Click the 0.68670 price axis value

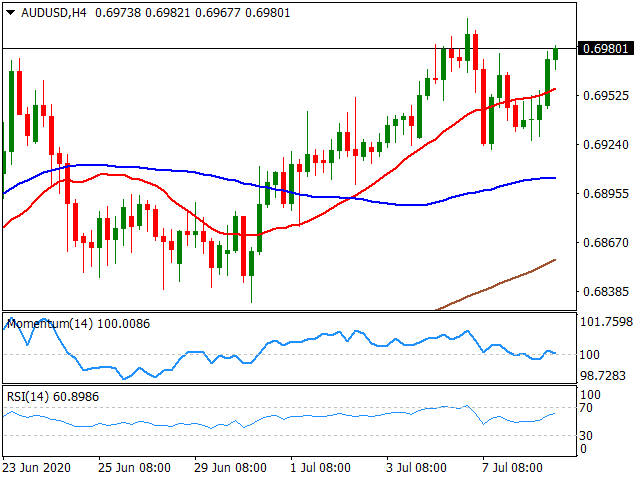click(x=606, y=242)
